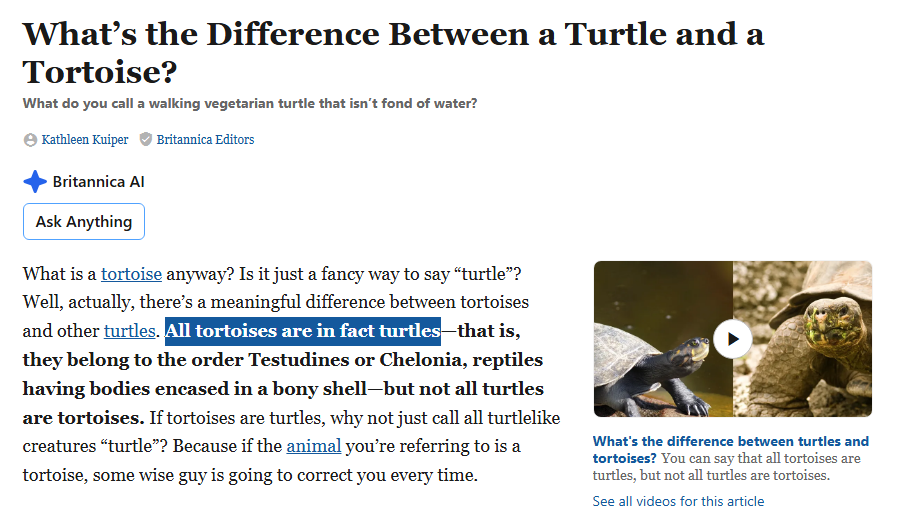Open See all videos for this article
The height and width of the screenshot is (508, 898).
[678, 501]
